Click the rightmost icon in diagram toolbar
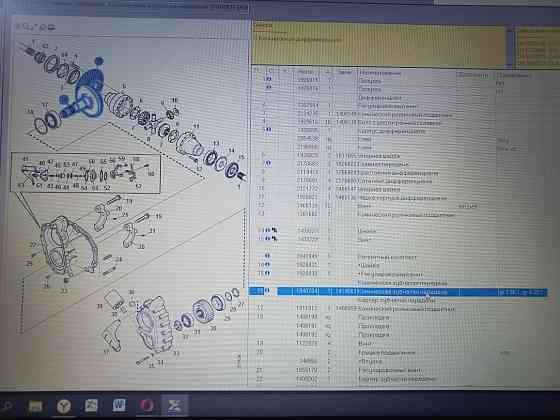This screenshot has height=420, width=560. [x=51, y=27]
